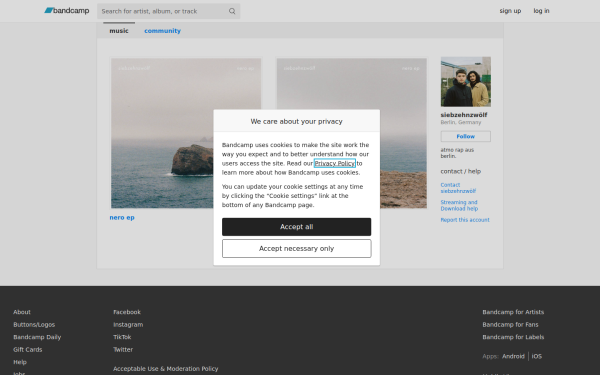600x375 pixels.
Task: Switch to the music tab
Action: pyautogui.click(x=119, y=31)
